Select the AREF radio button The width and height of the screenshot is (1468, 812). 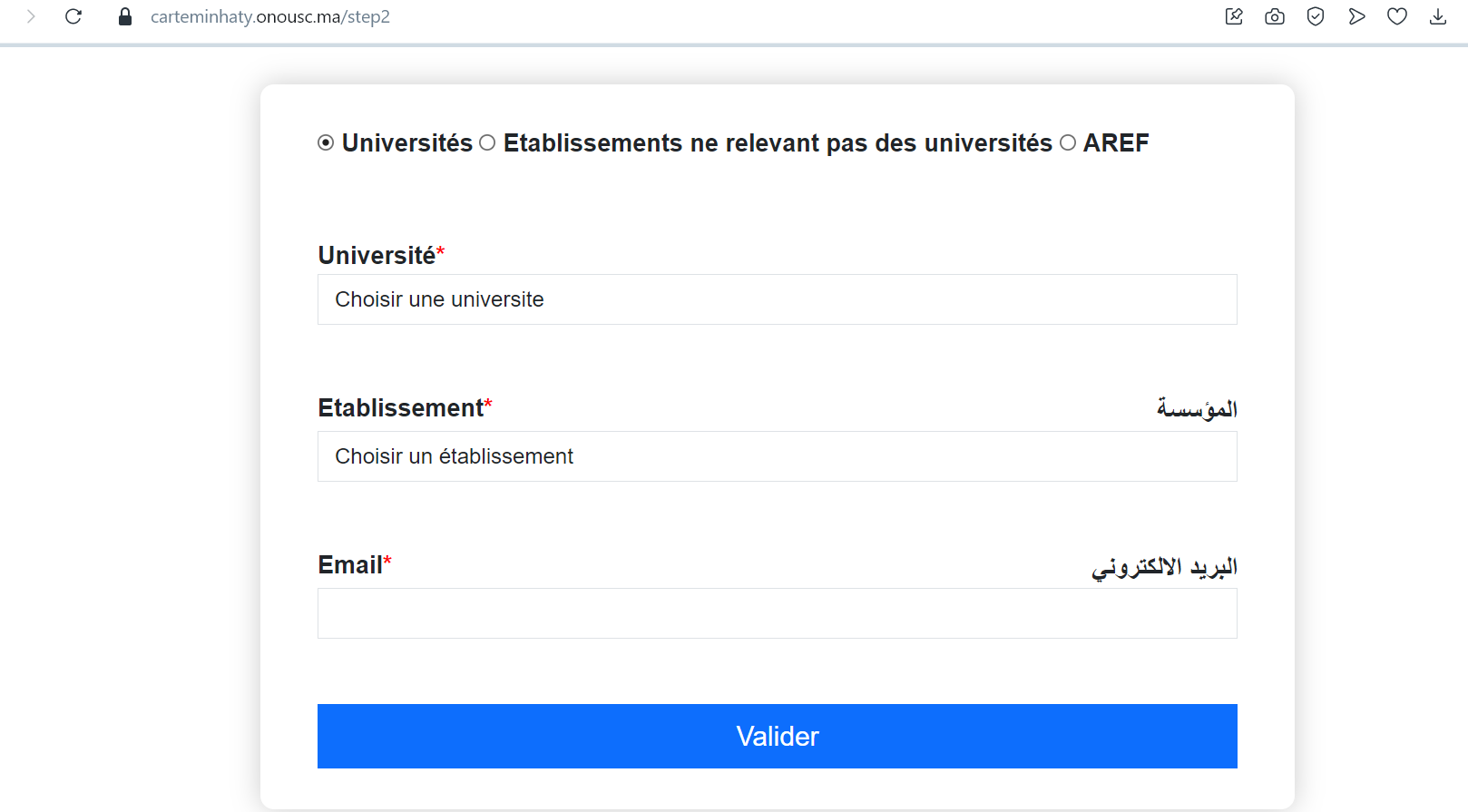point(1068,142)
